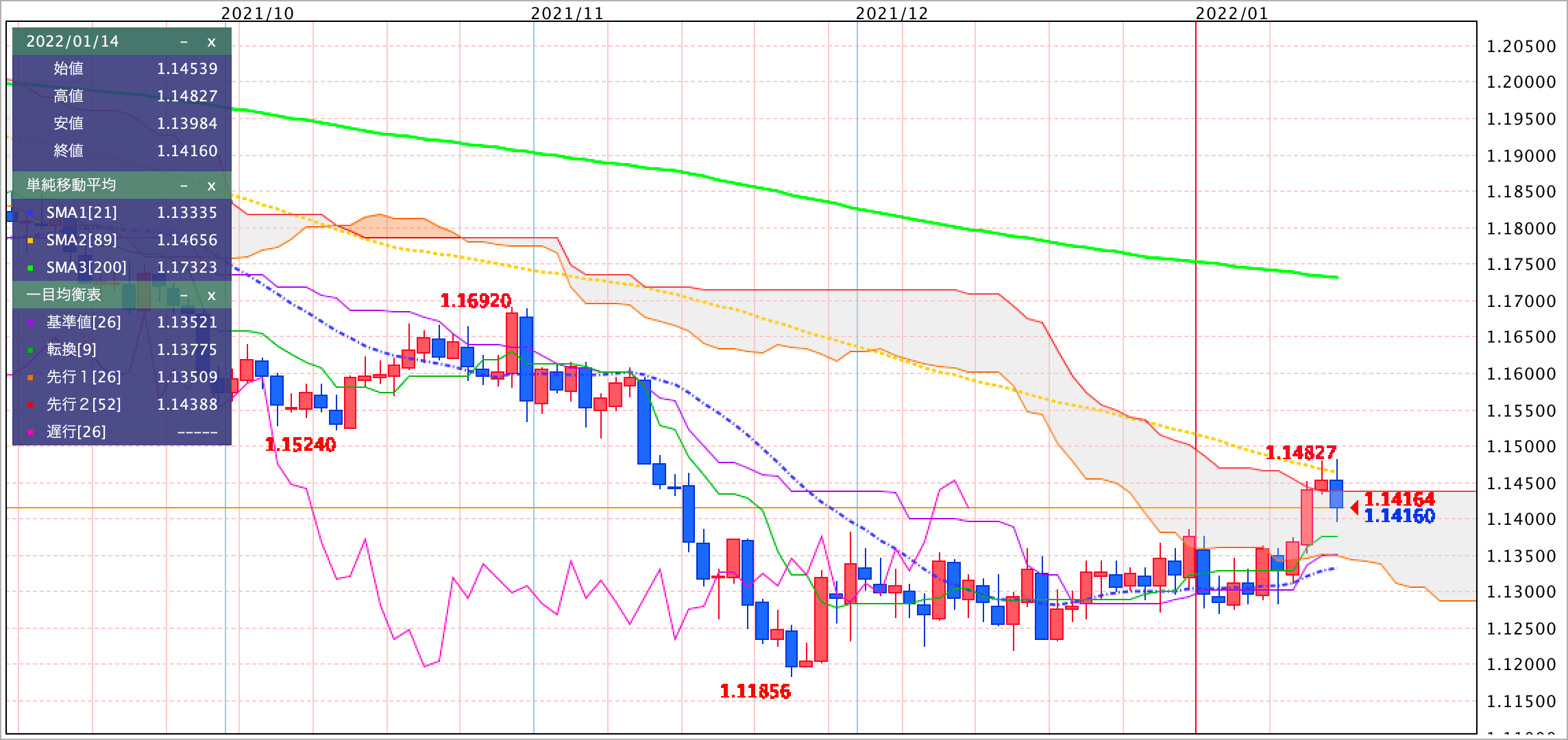The image size is (1568, 740).
Task: Click the 安値 value 1.13984
Action: pos(187,123)
